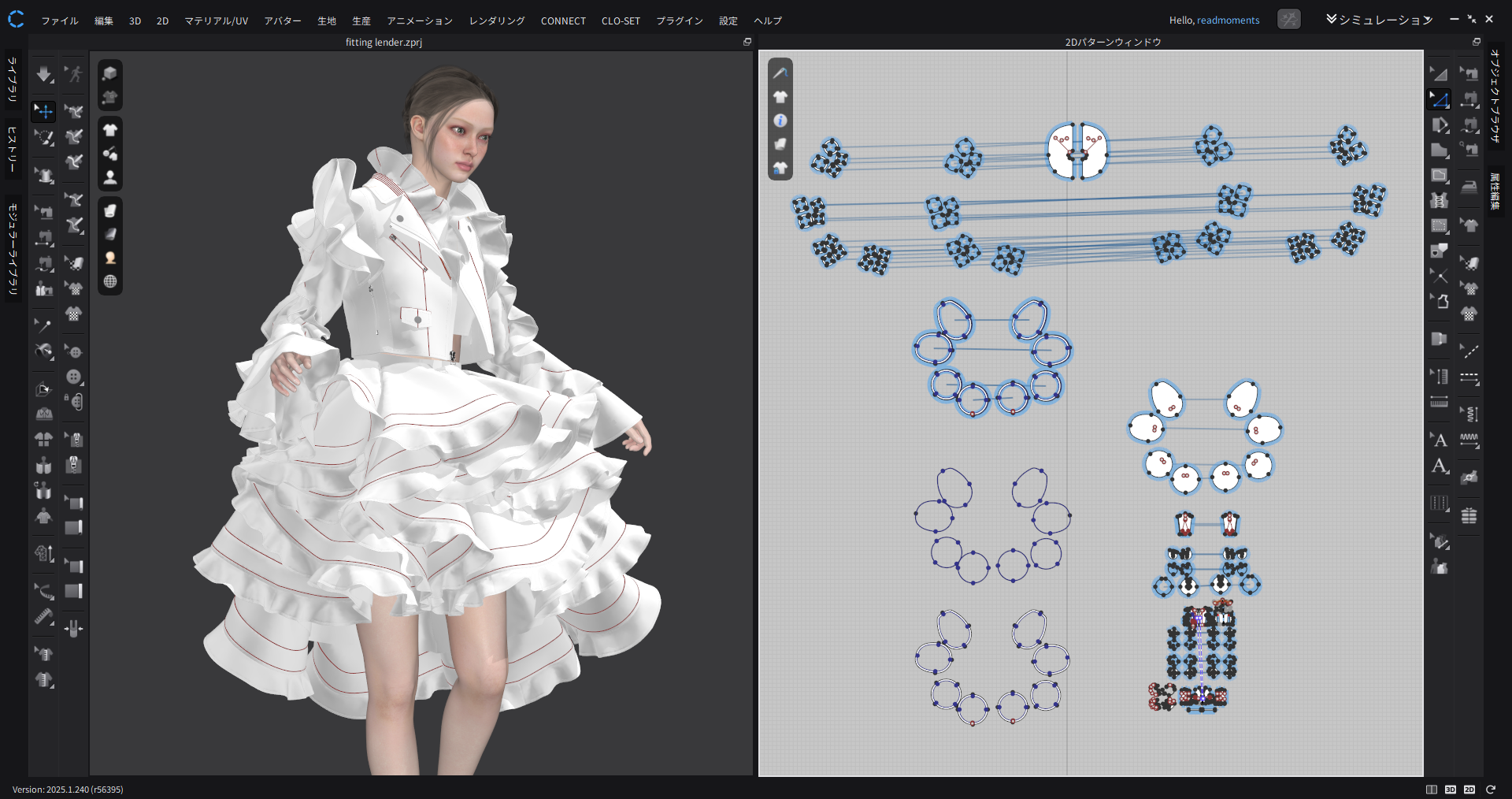Toggle garment display in 3D view

tap(110, 130)
